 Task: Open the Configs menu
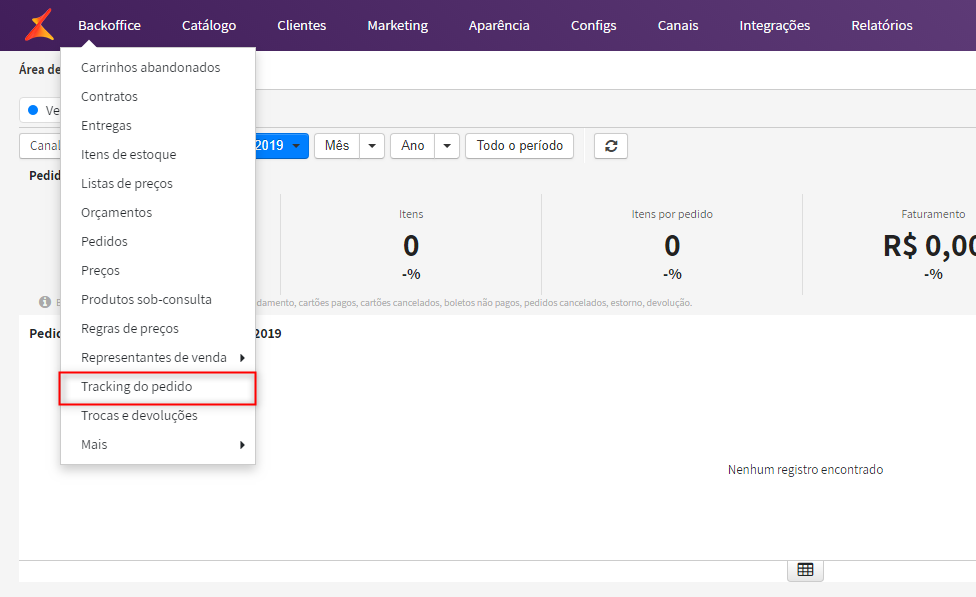pyautogui.click(x=593, y=26)
